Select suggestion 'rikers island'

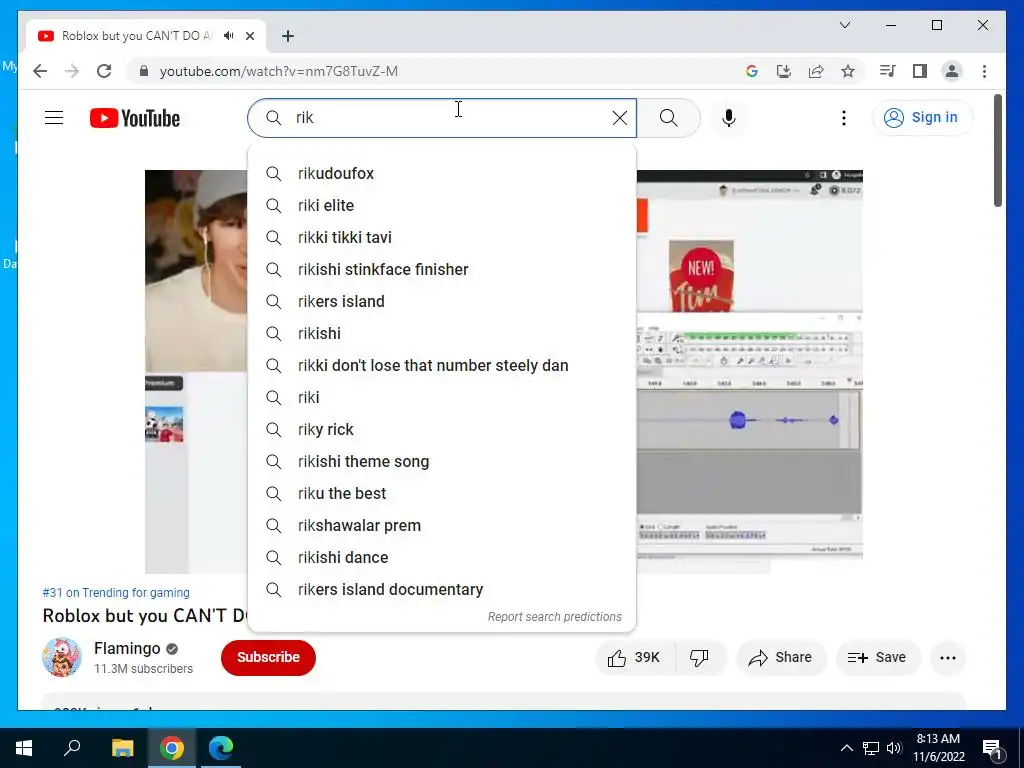pyautogui.click(x=442, y=302)
